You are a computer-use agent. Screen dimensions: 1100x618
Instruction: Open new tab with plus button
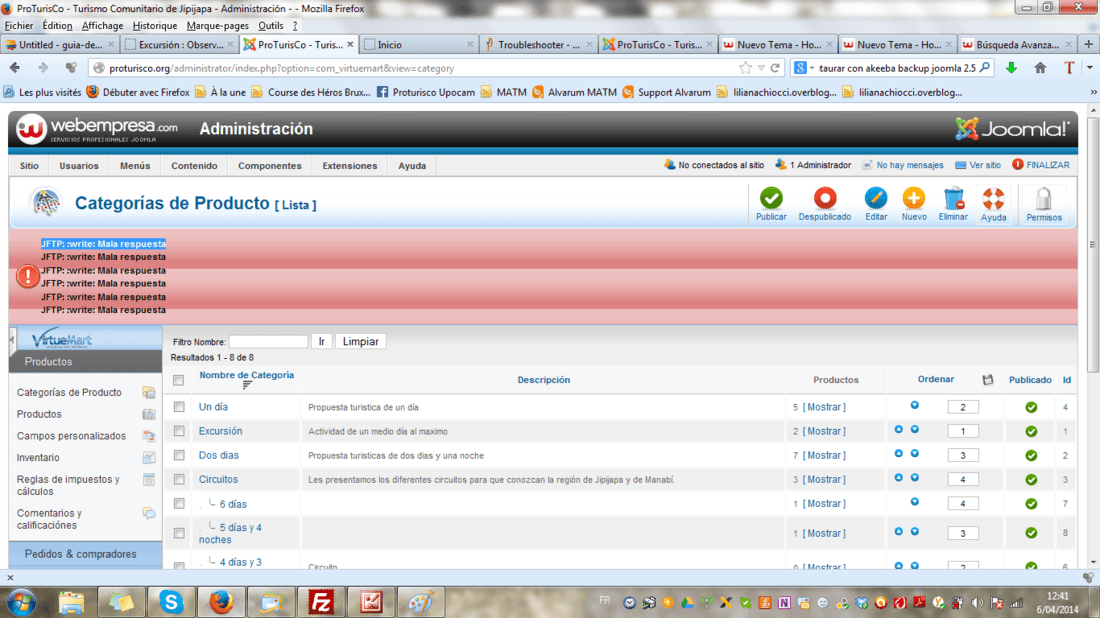click(x=1089, y=44)
